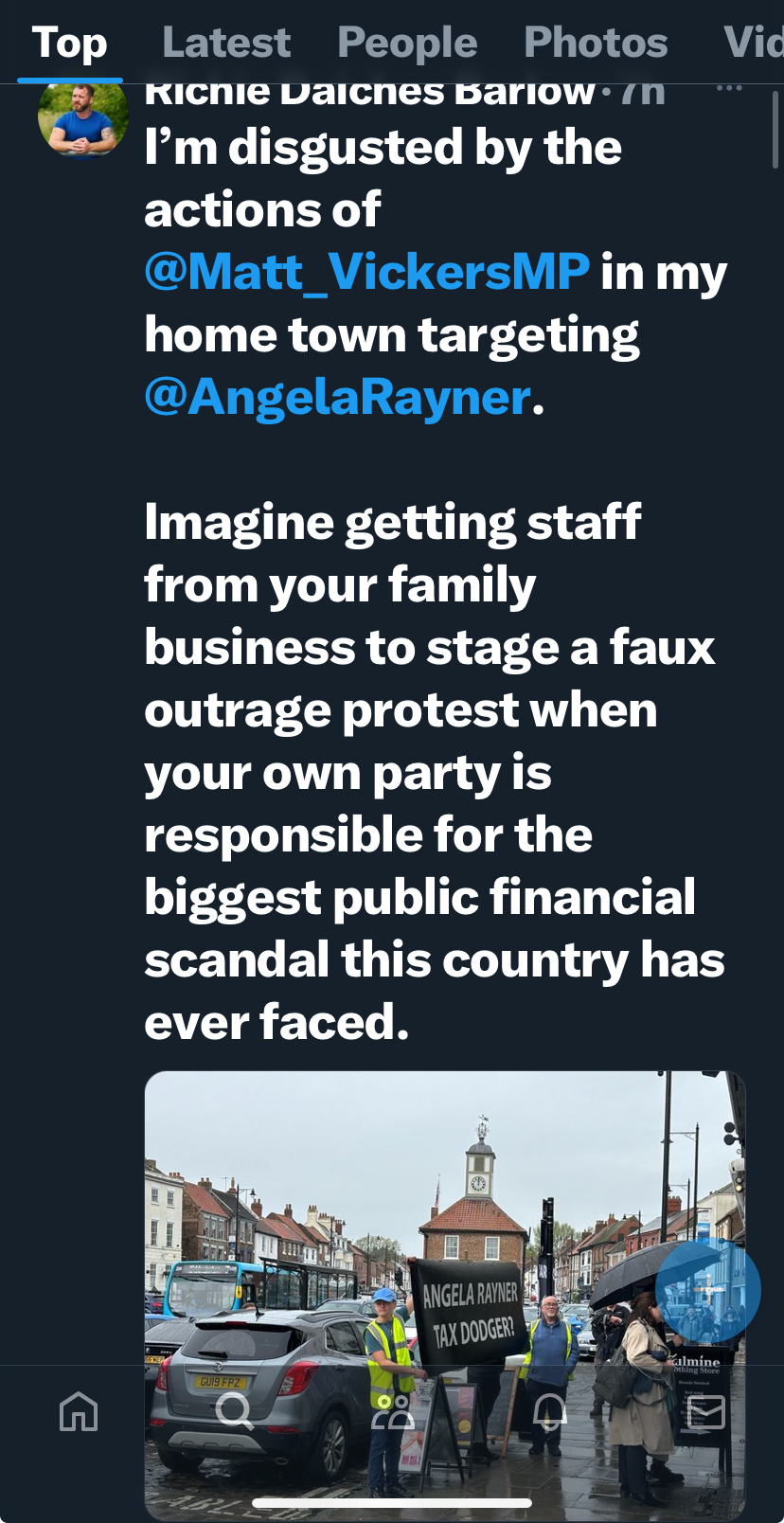Click the timeline scrollbar indicator
The image size is (784, 1523).
tap(775, 131)
